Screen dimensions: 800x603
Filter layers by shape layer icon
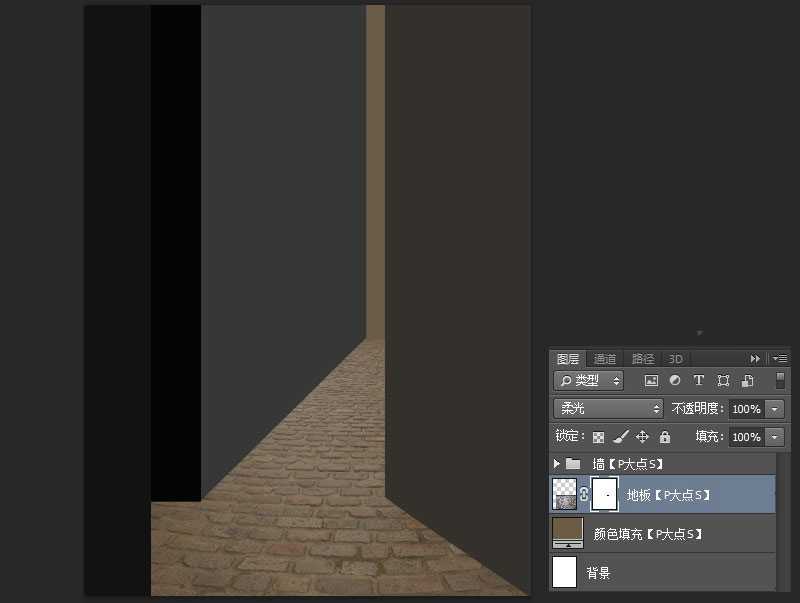point(722,381)
